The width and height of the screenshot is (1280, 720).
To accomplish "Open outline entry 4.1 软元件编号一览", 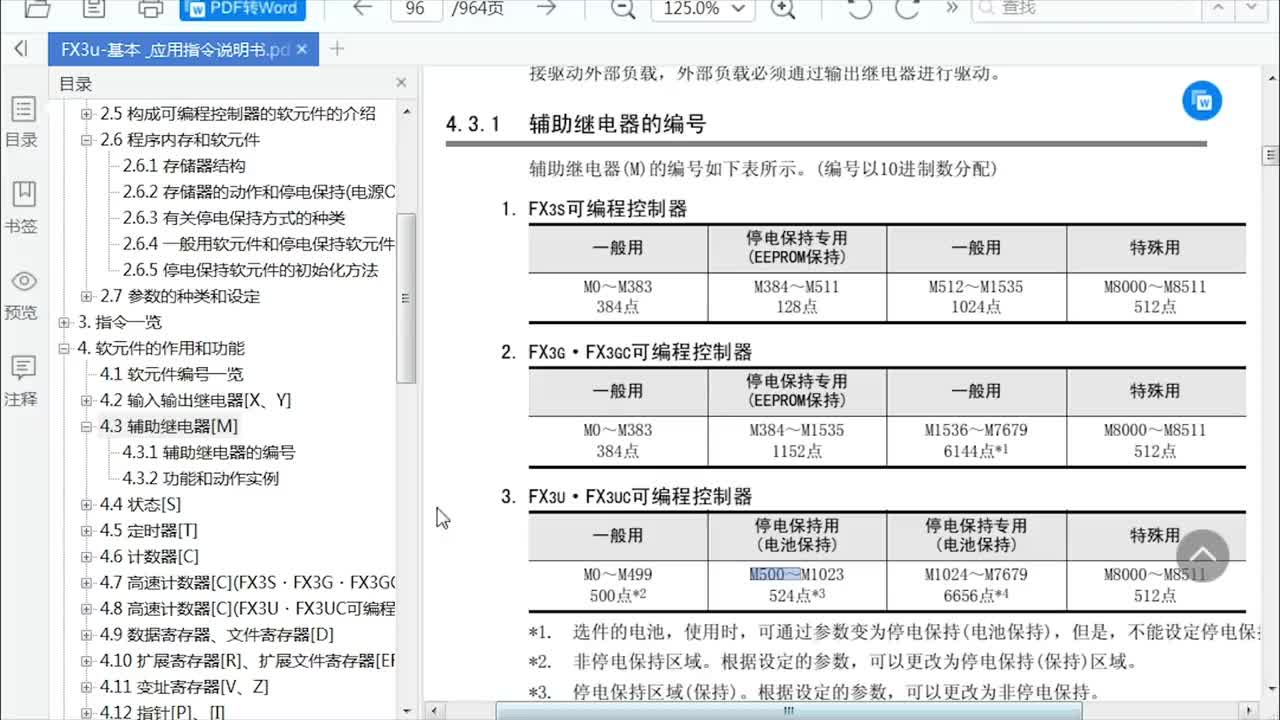I will coord(172,374).
